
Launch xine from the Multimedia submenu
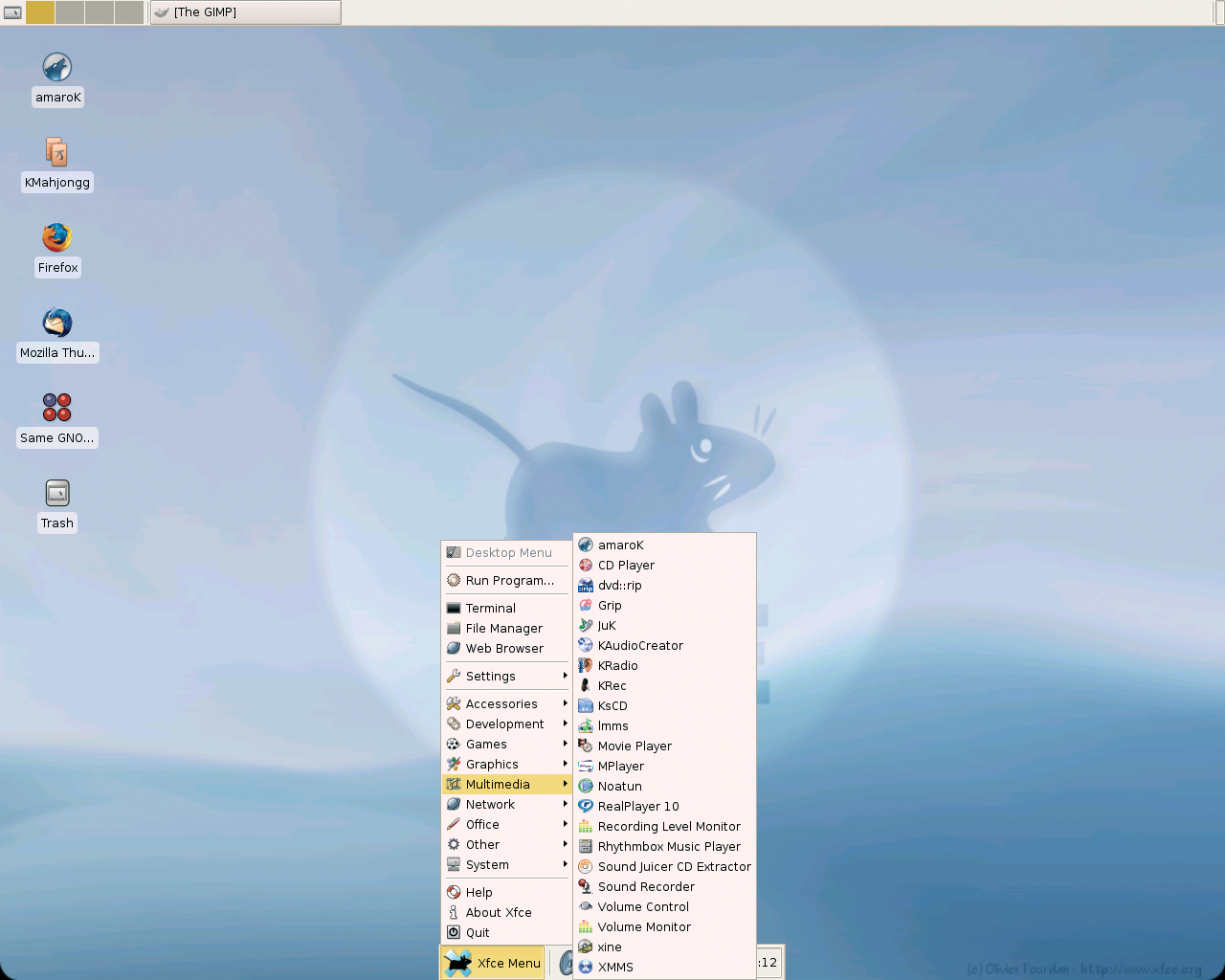664,947
